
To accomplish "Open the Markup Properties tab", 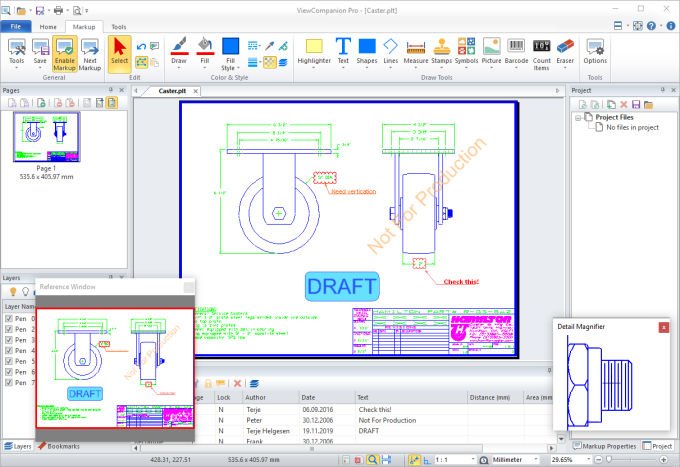I will click(605, 446).
